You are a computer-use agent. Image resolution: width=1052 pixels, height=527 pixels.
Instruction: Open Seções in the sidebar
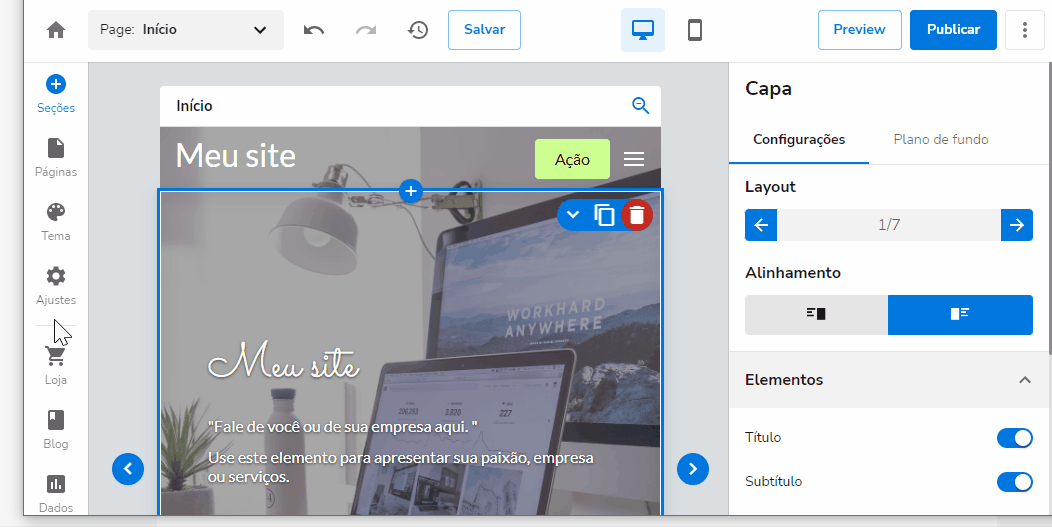[56, 94]
